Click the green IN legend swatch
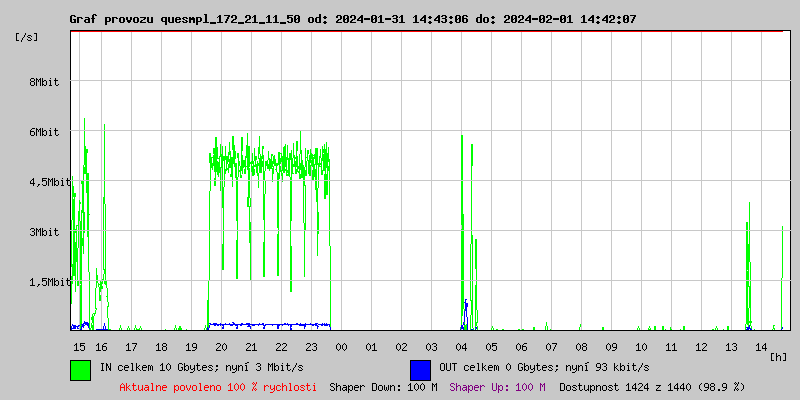 coord(80,369)
